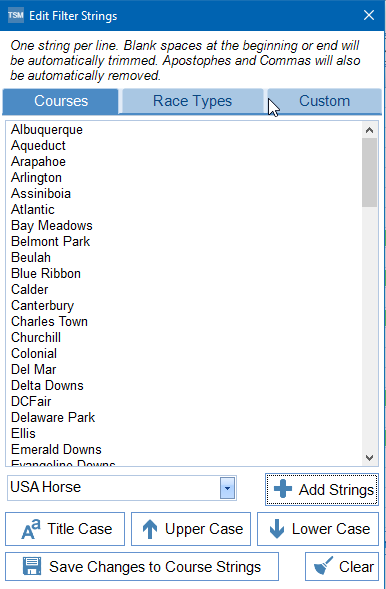Save Changes to Course Strings

pyautogui.click(x=142, y=566)
